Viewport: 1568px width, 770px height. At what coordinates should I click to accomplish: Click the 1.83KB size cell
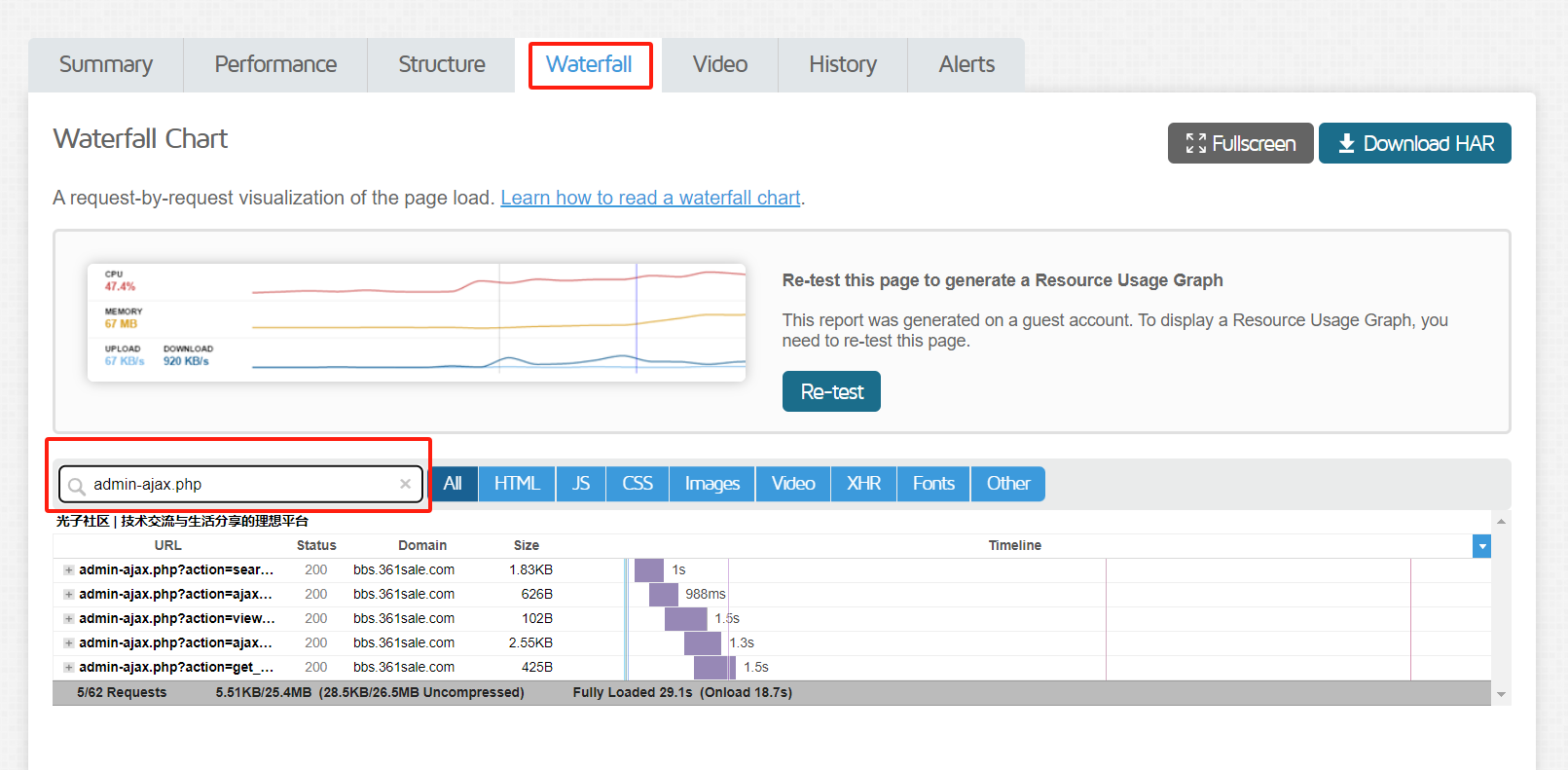click(530, 569)
